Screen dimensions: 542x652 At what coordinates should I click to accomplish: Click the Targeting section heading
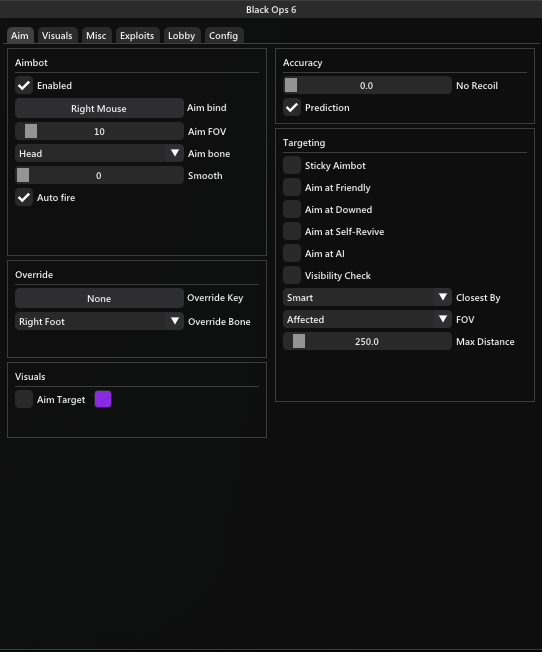304,143
